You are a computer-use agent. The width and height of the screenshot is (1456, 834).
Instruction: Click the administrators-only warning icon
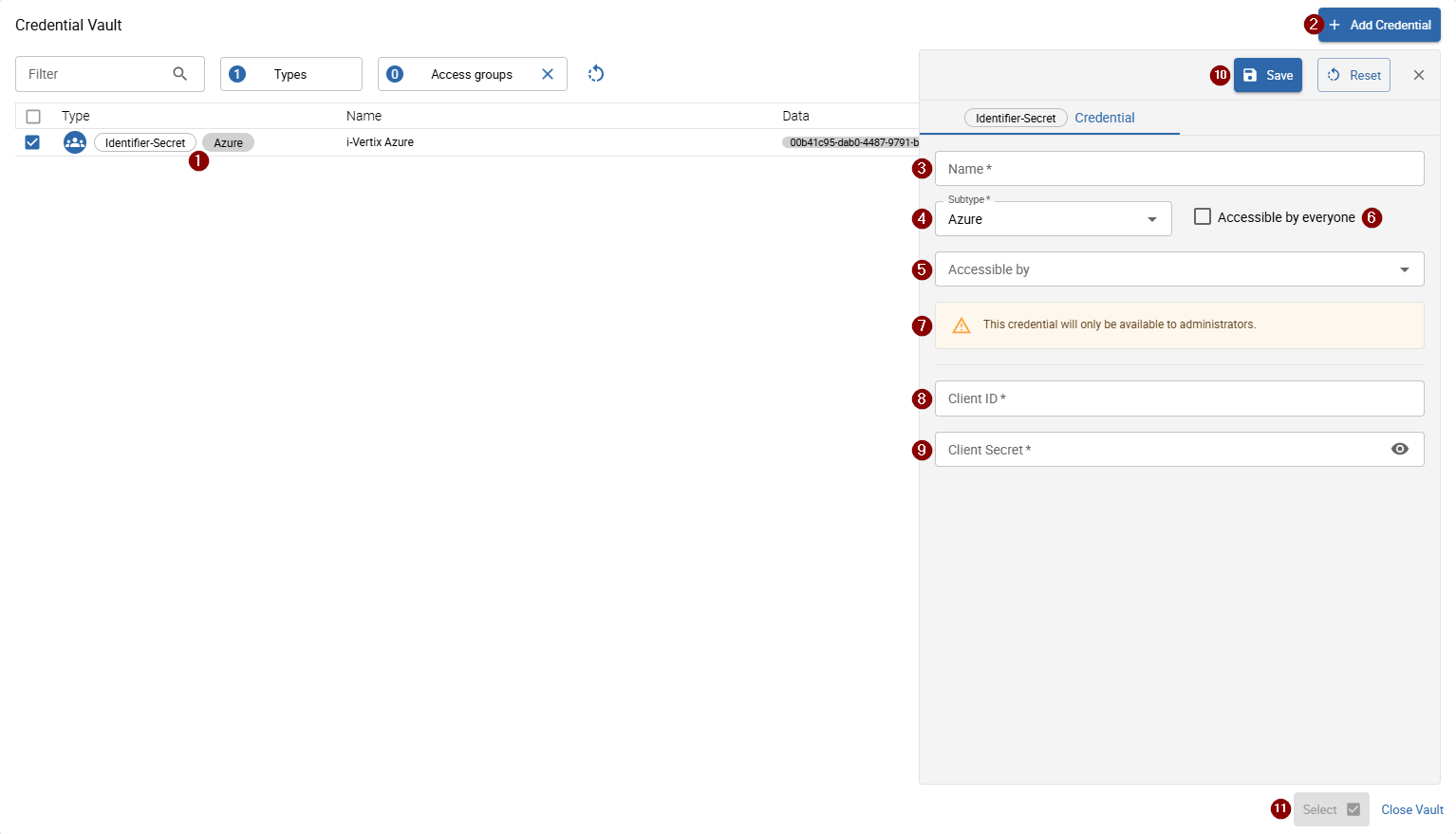point(961,325)
